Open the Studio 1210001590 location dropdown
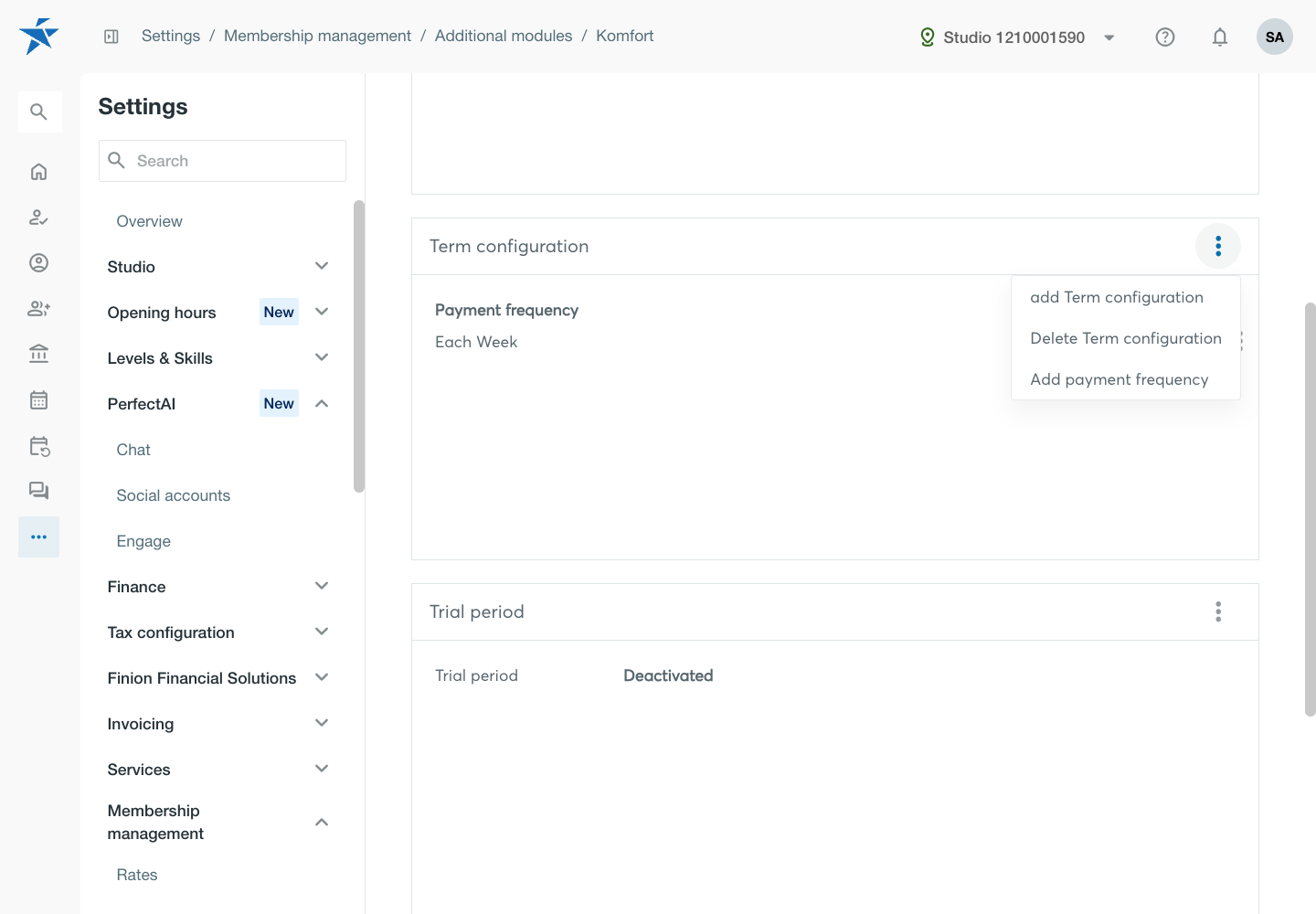Viewport: 1316px width, 914px height. pos(1017,37)
